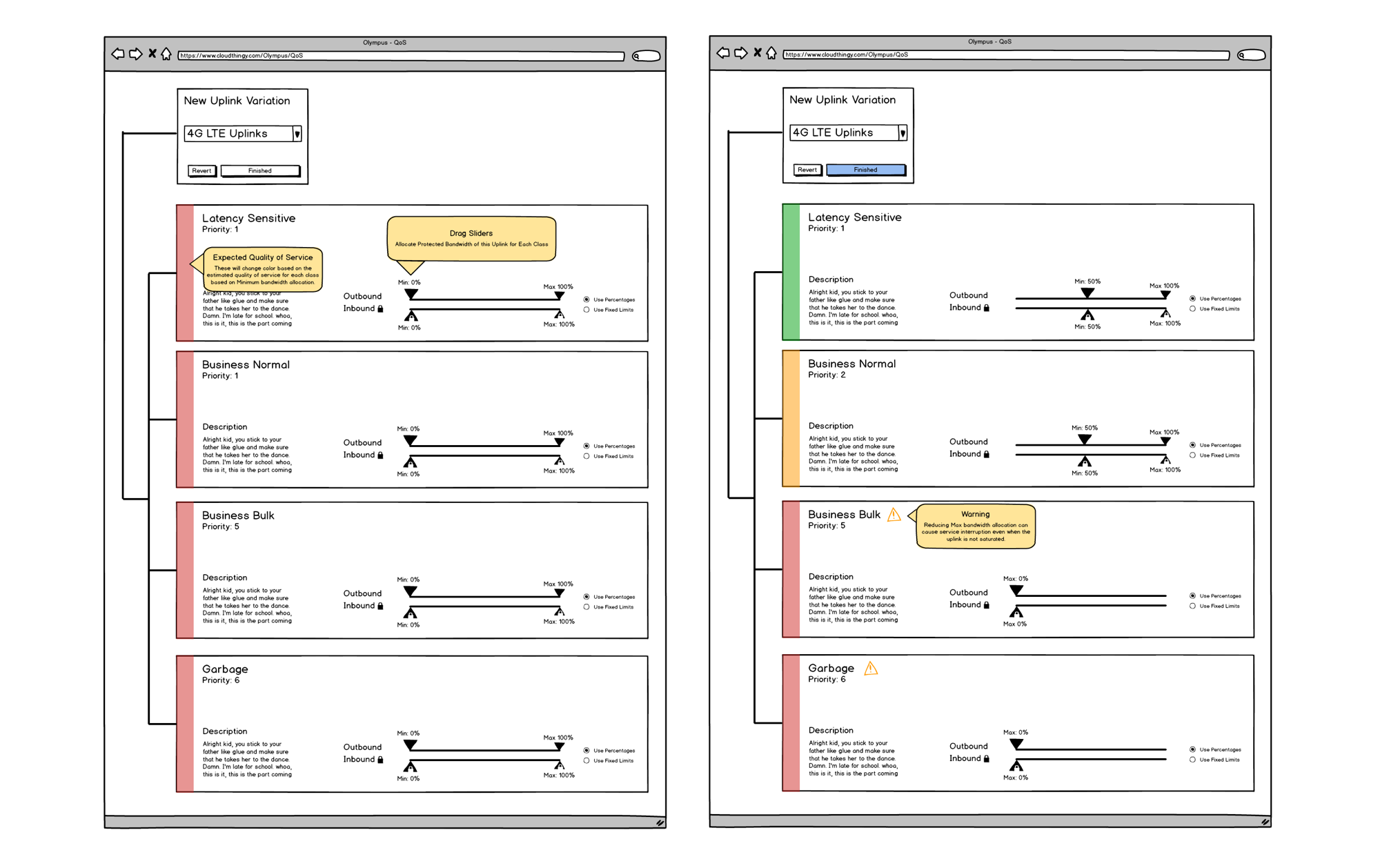Click the search magnifier field in left browser

(647, 56)
